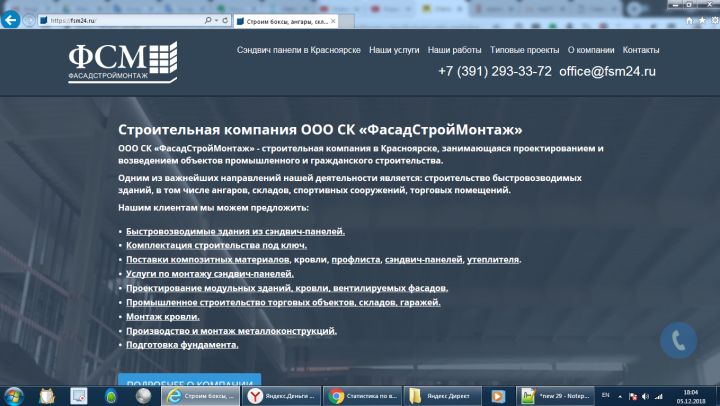Click the Home icon in browser toolbar

point(689,20)
